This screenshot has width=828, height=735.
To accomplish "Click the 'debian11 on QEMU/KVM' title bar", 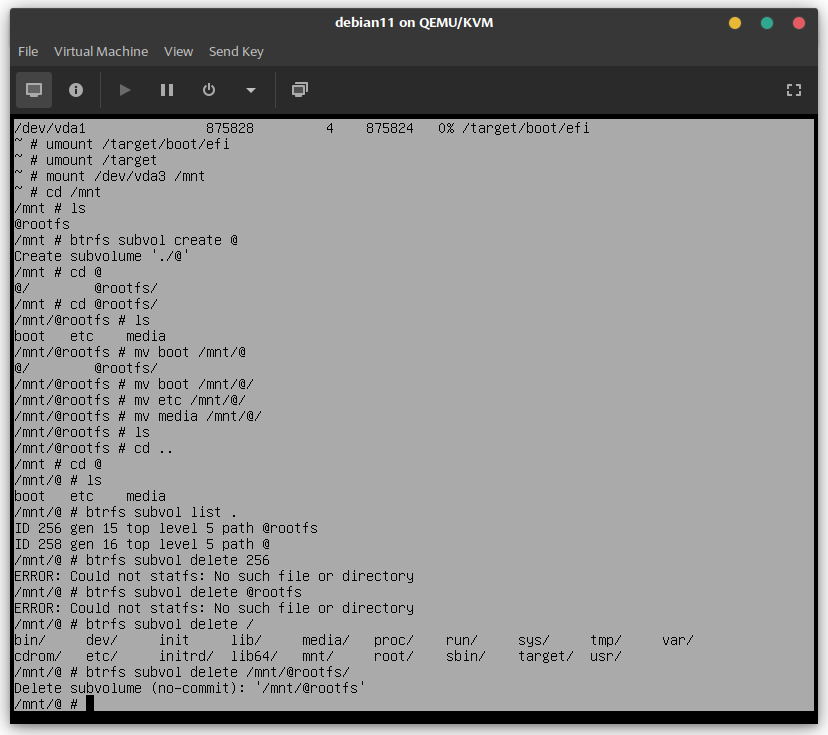I will [413, 23].
